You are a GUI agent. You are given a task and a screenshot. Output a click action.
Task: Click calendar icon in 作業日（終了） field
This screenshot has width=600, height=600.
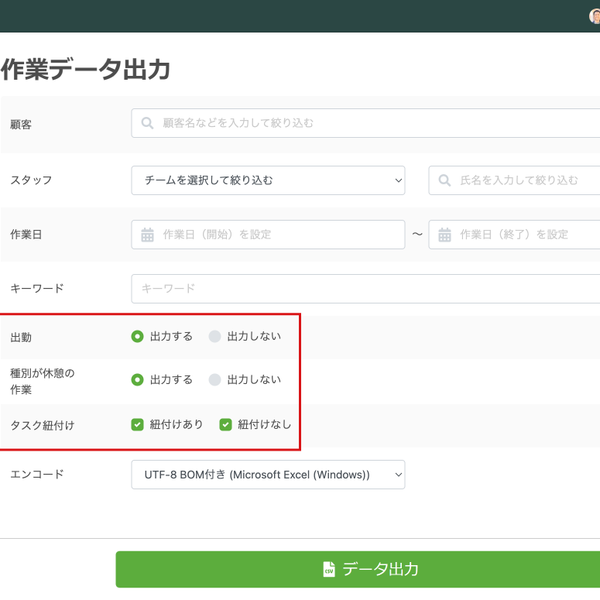pos(444,235)
